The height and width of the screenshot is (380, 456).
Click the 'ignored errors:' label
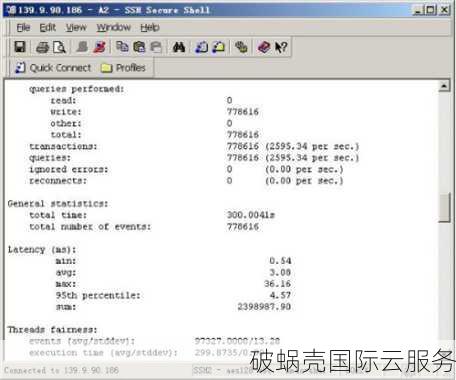[x=69, y=169]
